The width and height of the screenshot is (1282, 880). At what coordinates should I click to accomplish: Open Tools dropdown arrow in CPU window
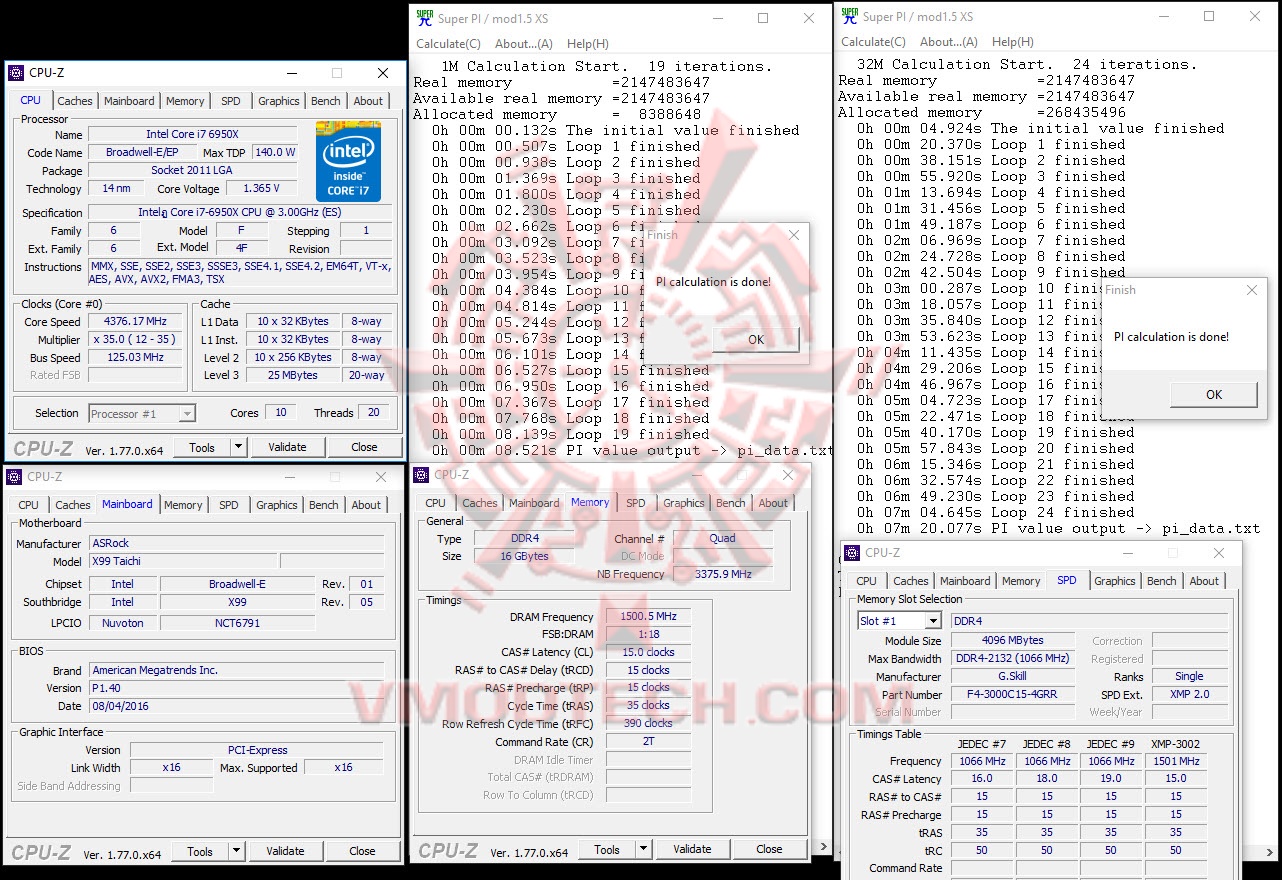[x=237, y=447]
